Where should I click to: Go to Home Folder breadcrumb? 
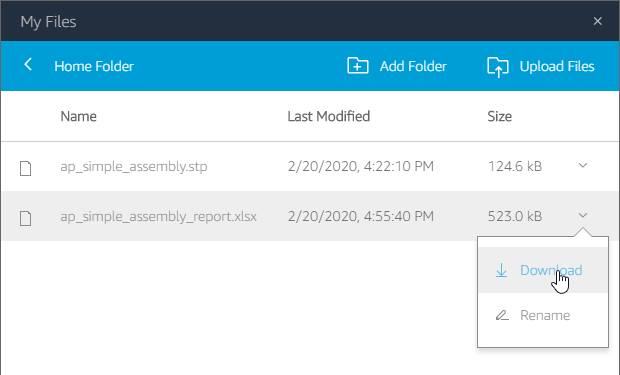tap(94, 66)
